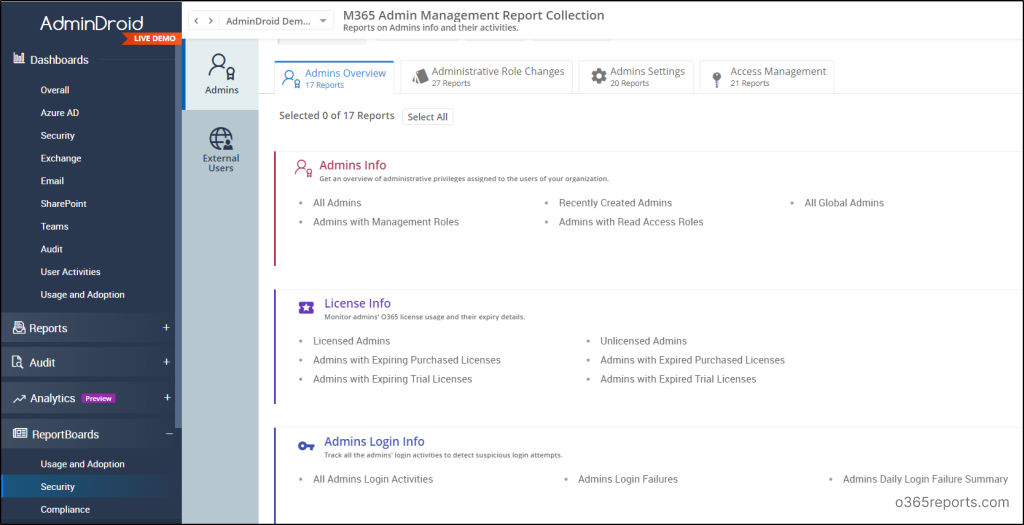This screenshot has height=525, width=1024.
Task: Open Admins with Expired Trial Licenses
Action: click(678, 379)
